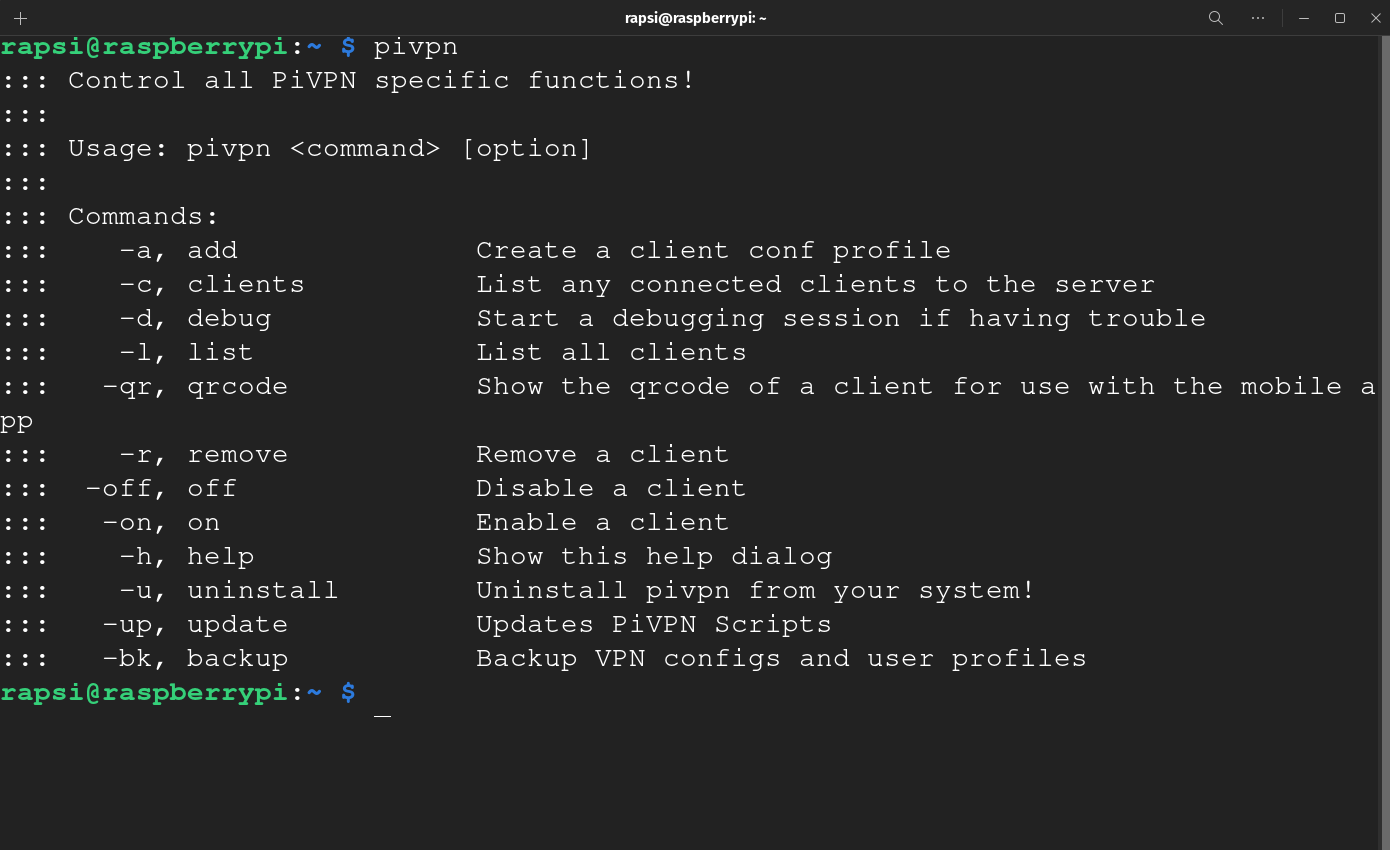Click the green rapsi@raspberrypi prompt at bottom
The height and width of the screenshot is (850, 1390).
[x=144, y=693]
